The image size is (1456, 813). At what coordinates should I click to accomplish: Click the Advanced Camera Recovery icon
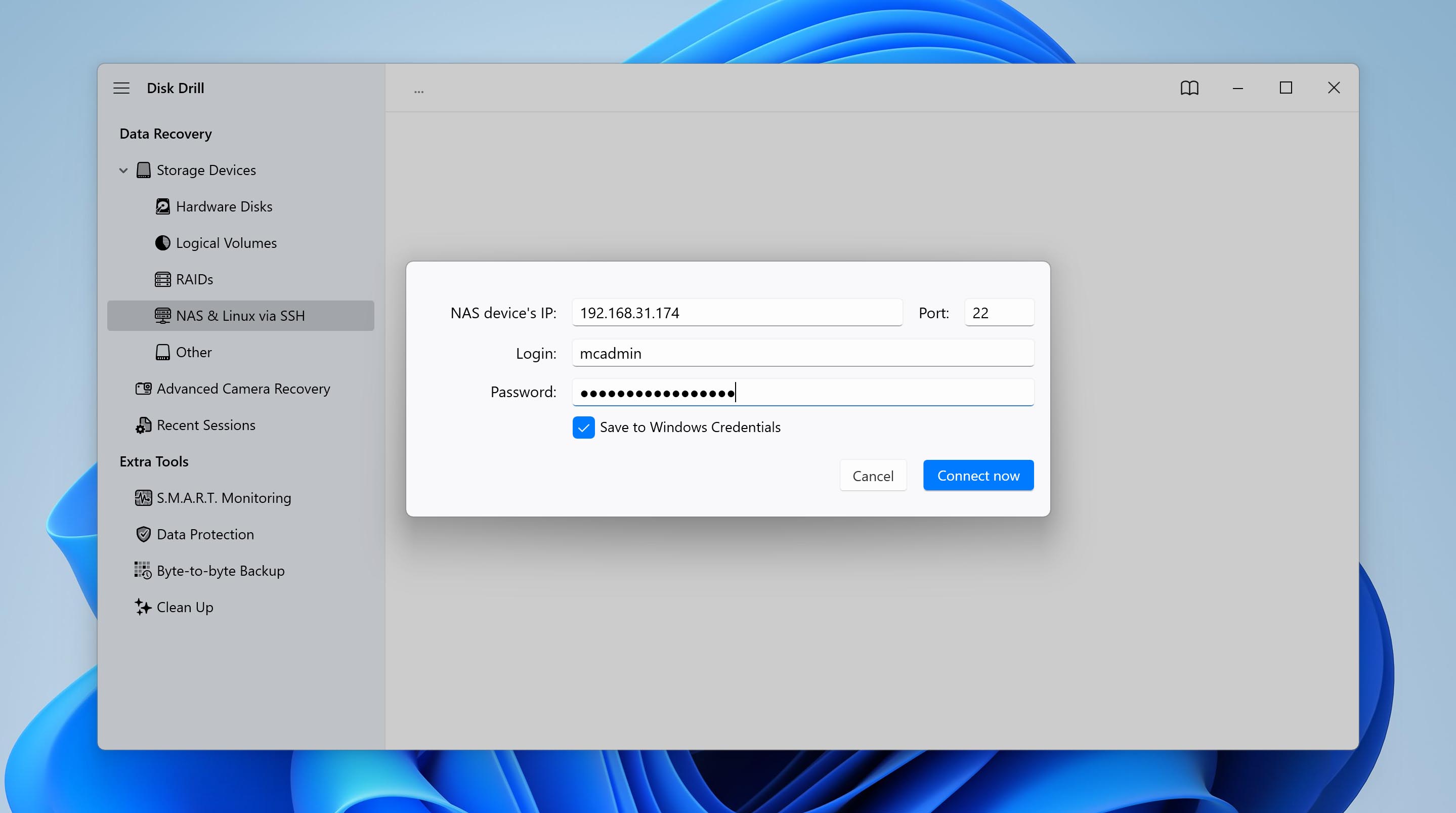(x=144, y=389)
